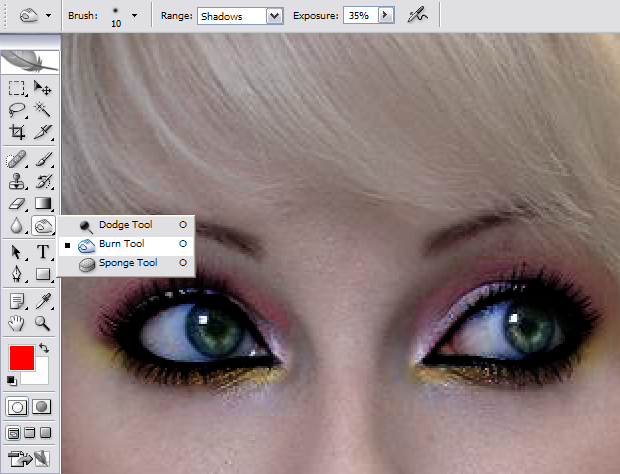Select the Path Selection tool
Image resolution: width=620 pixels, height=474 pixels.
click(17, 252)
